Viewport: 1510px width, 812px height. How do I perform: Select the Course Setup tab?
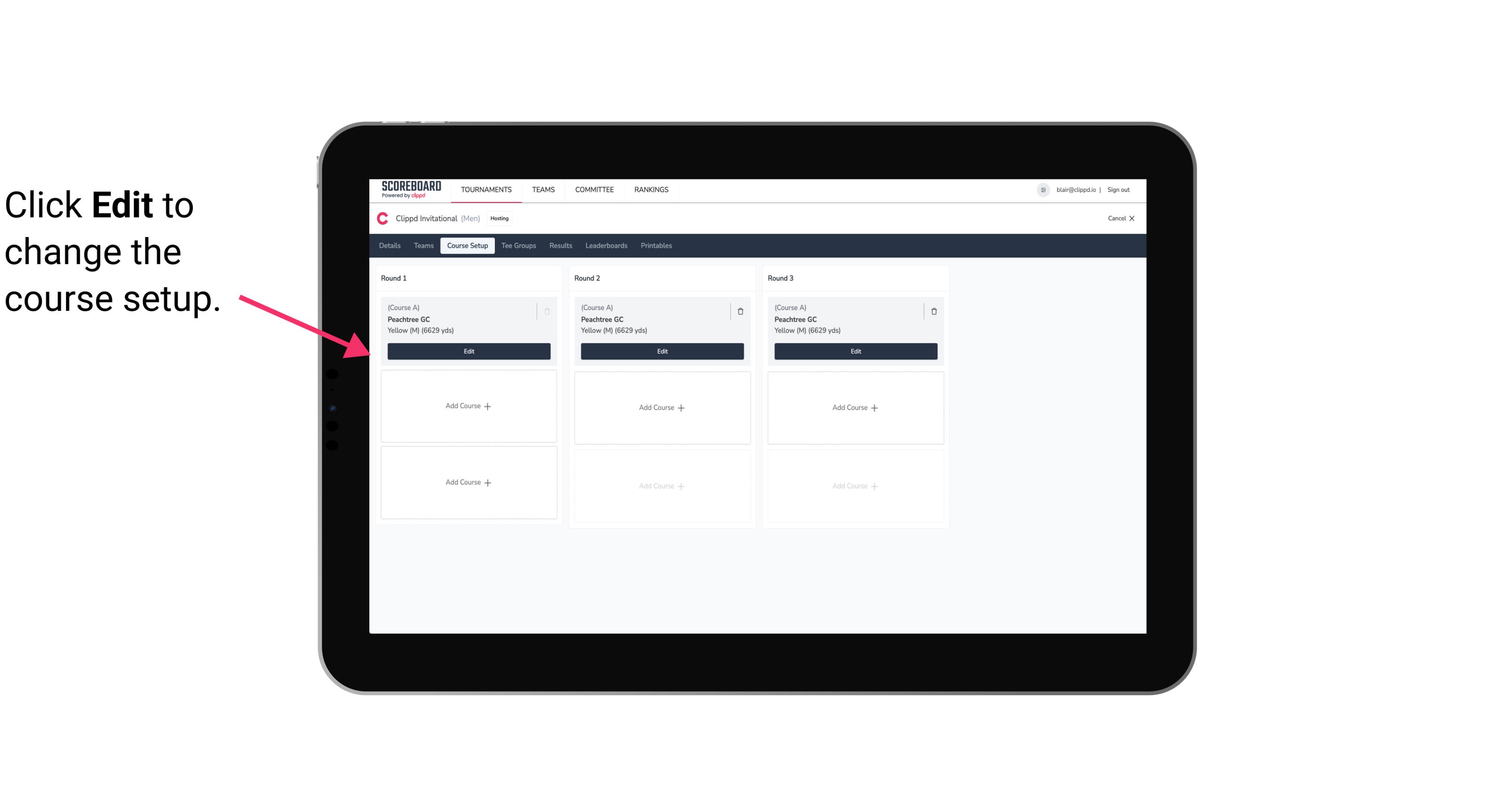click(x=466, y=245)
